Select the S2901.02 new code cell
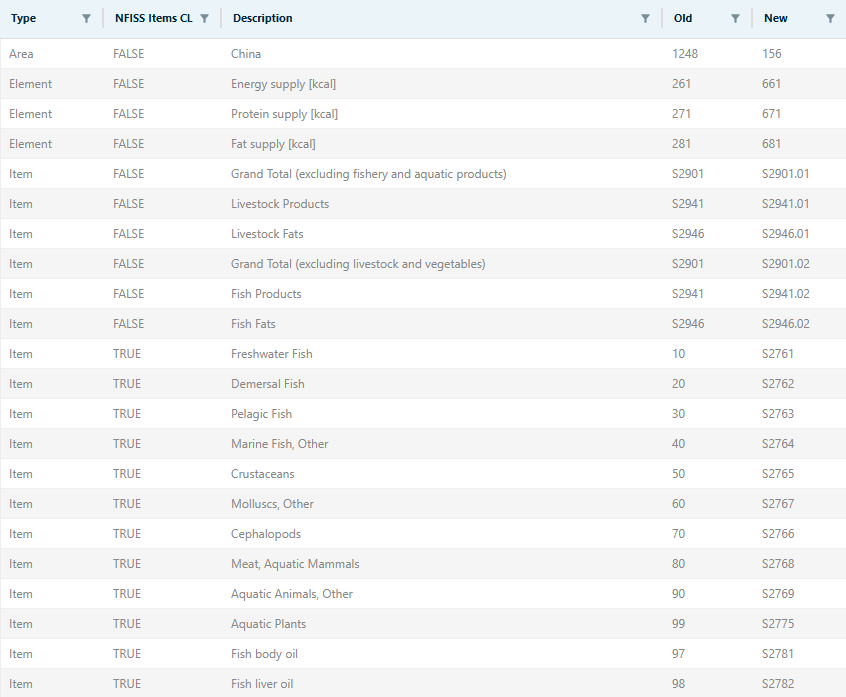Screen dimensions: 846x697 tap(786, 264)
